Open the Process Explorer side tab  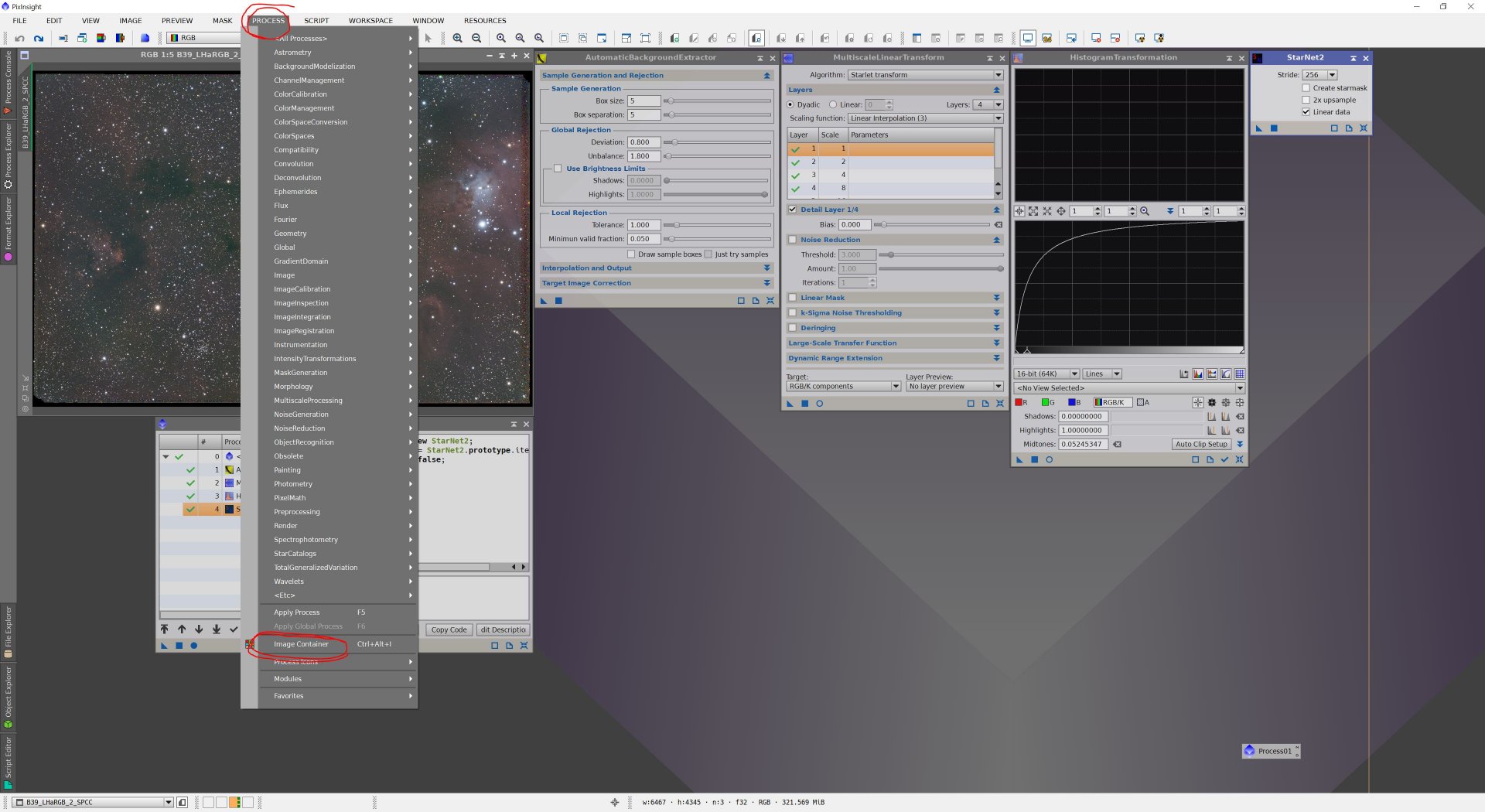[8, 155]
